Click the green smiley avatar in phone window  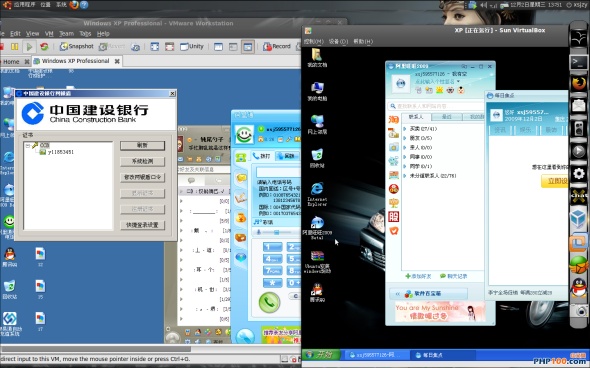244,134
